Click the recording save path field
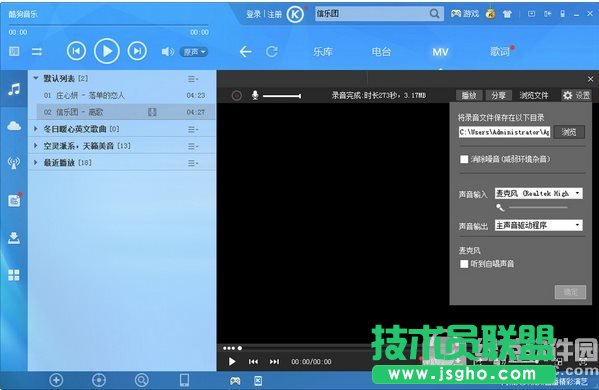This screenshot has width=599, height=390. click(x=504, y=132)
